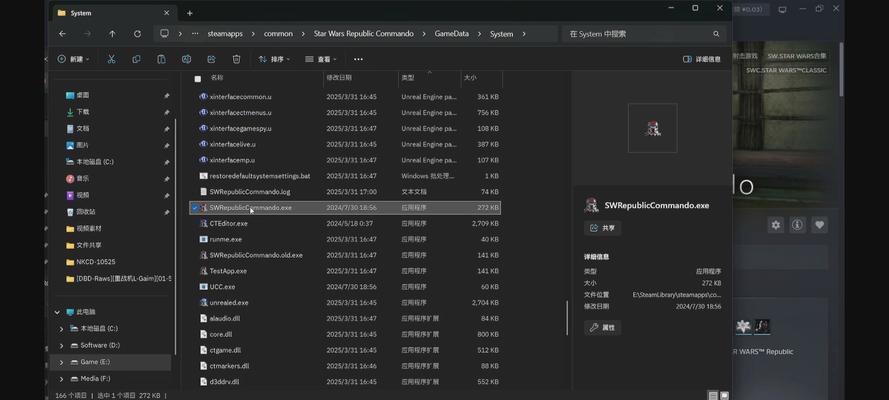Click the SW.STAR WARS collection tag in Steam
The image size is (889, 400).
pos(797,56)
